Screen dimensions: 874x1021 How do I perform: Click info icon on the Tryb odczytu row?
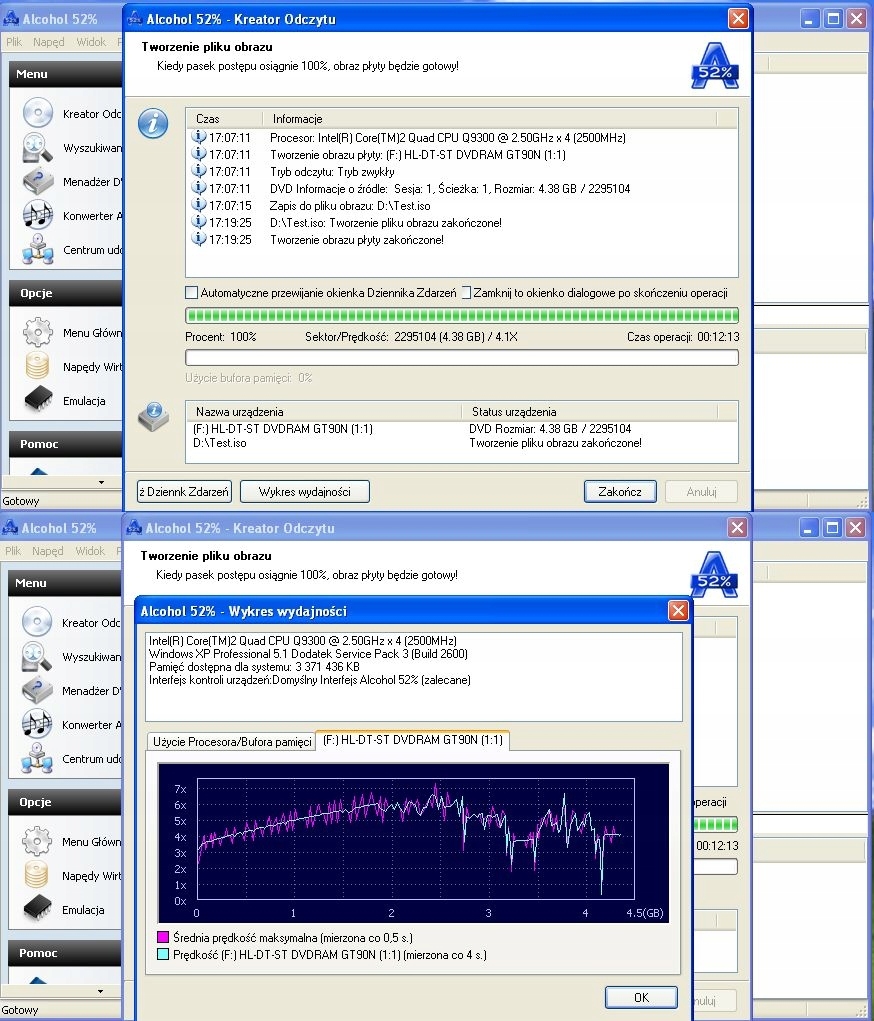pyautogui.click(x=199, y=171)
